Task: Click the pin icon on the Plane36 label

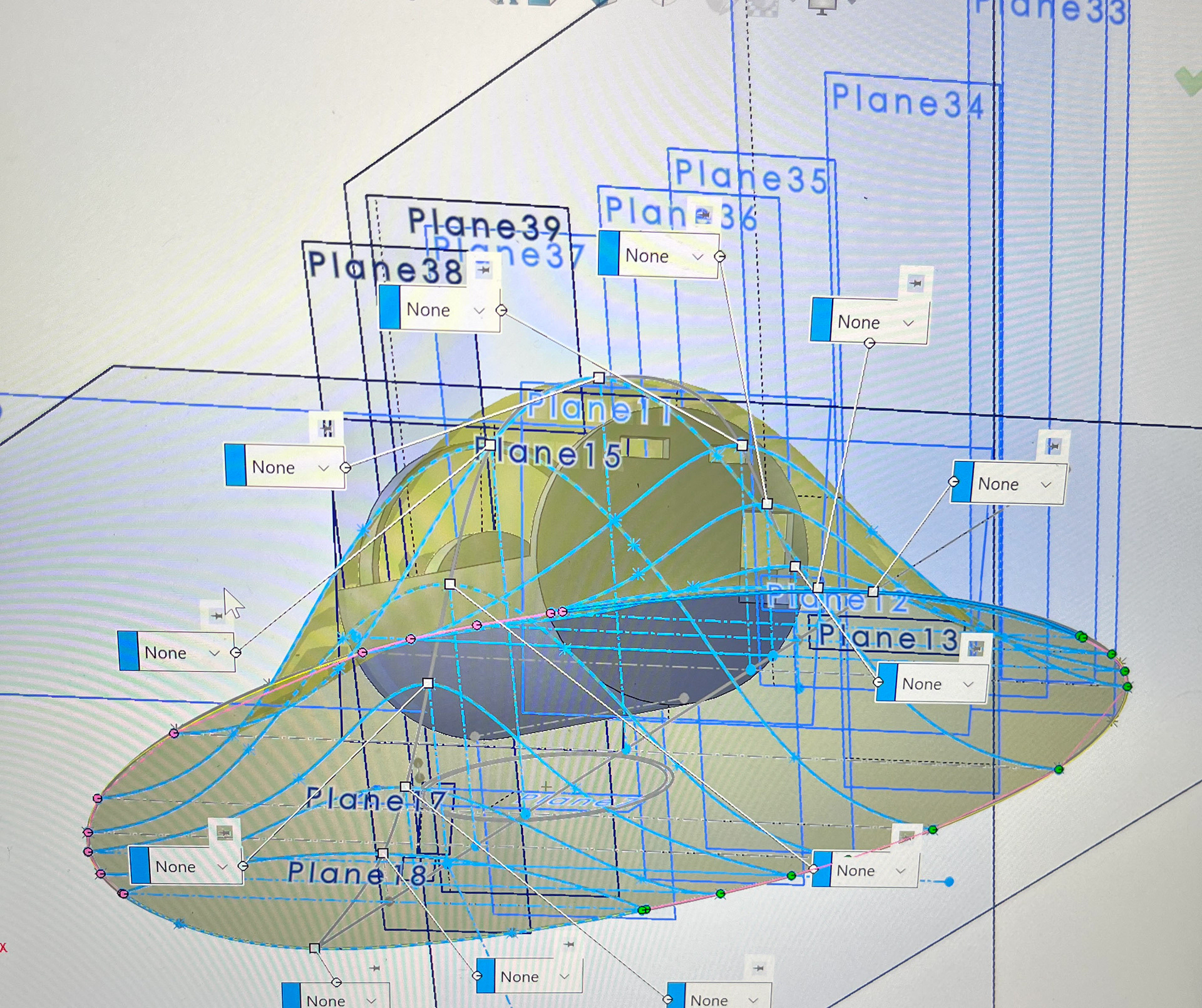Action: pos(702,215)
